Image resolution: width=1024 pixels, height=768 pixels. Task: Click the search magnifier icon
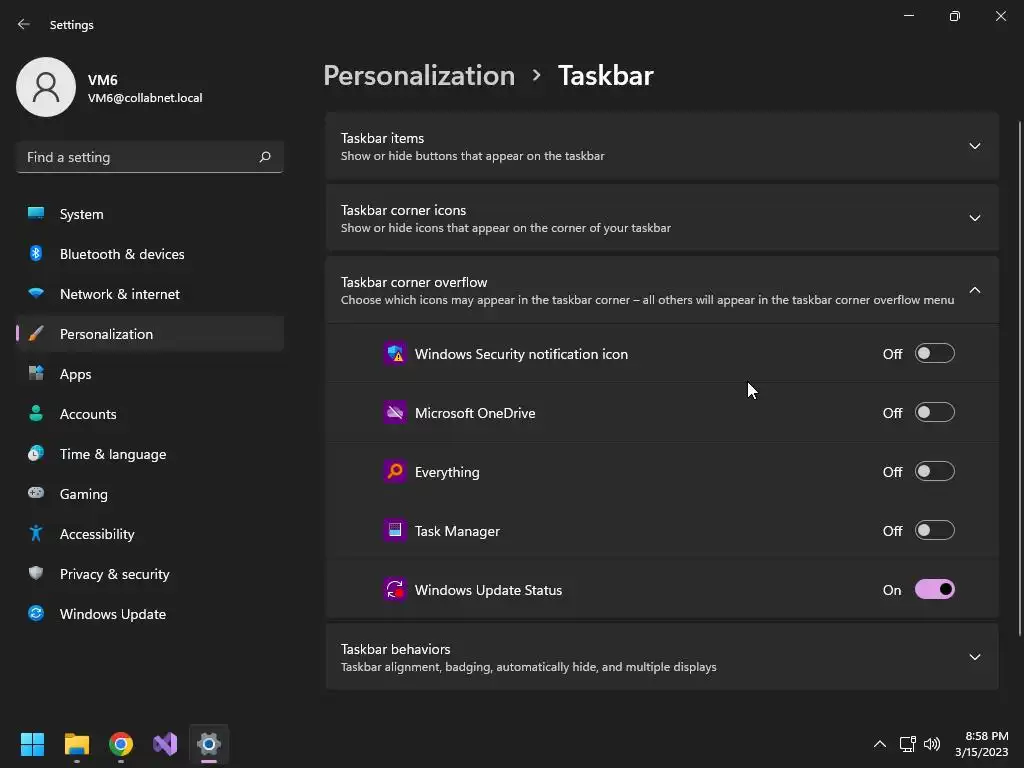(x=265, y=157)
